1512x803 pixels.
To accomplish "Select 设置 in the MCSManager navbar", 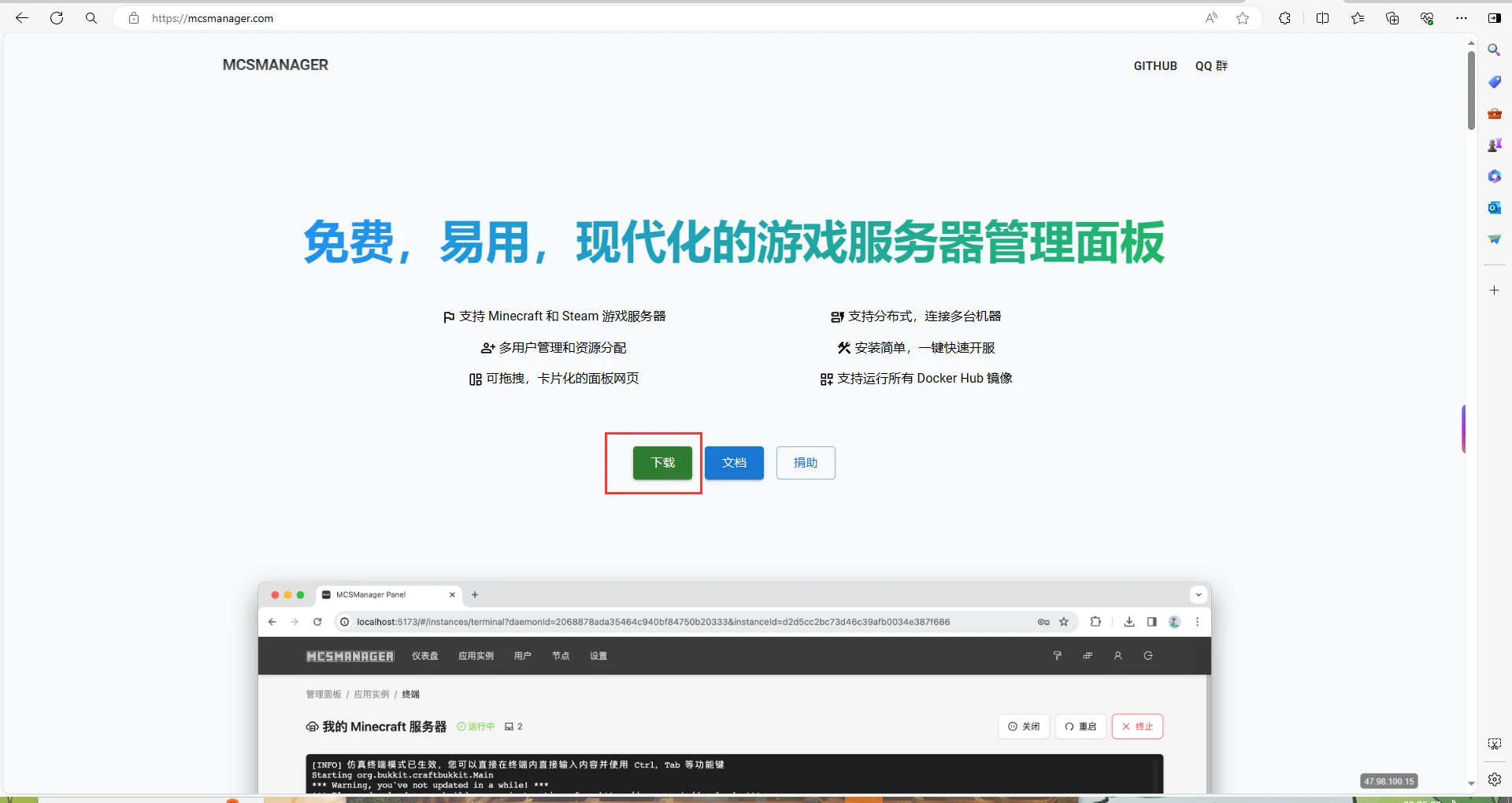I will tap(598, 655).
